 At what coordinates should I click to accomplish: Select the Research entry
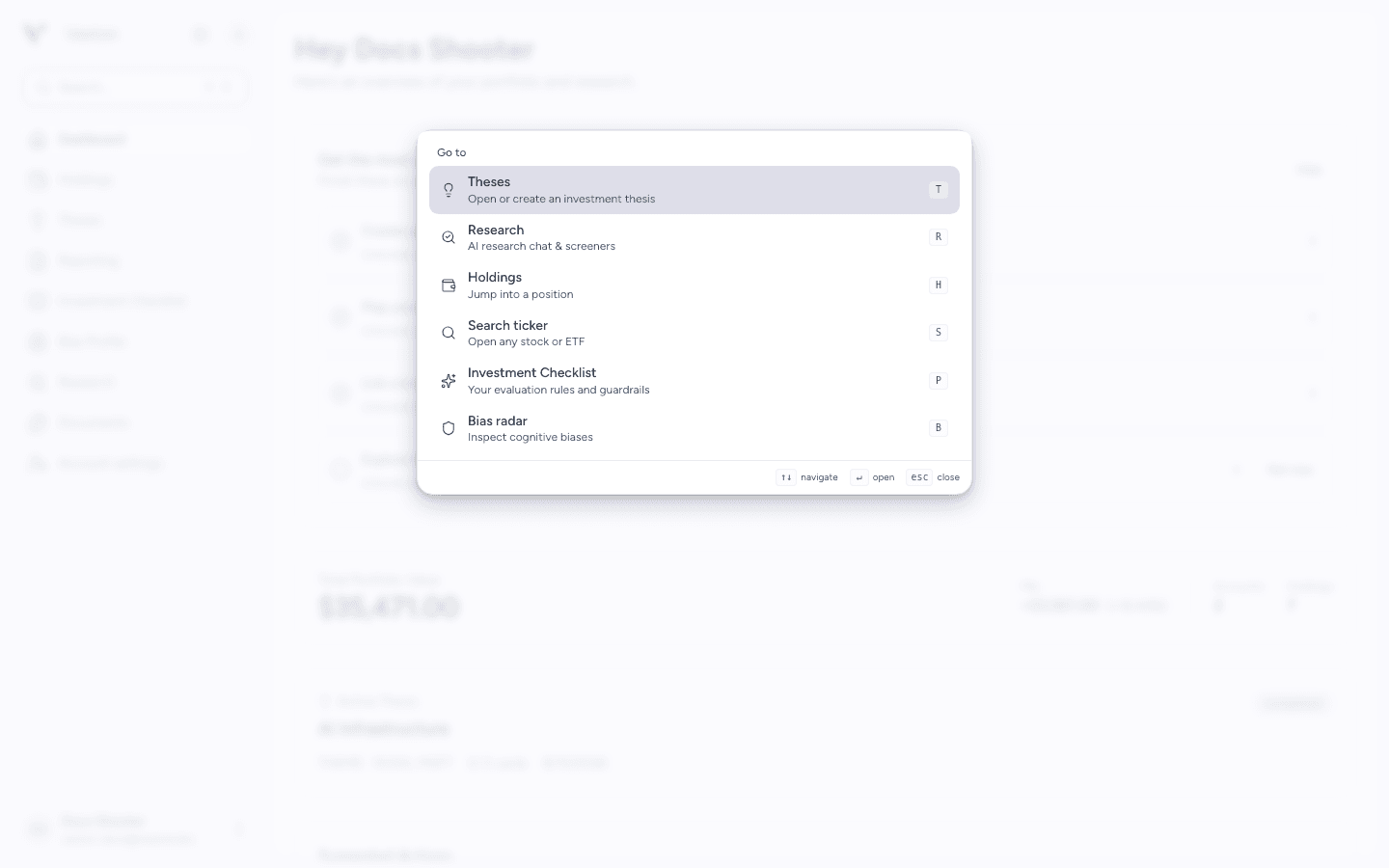694,237
